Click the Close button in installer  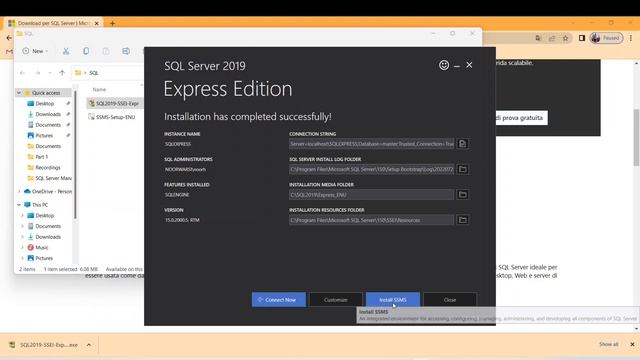[450, 300]
